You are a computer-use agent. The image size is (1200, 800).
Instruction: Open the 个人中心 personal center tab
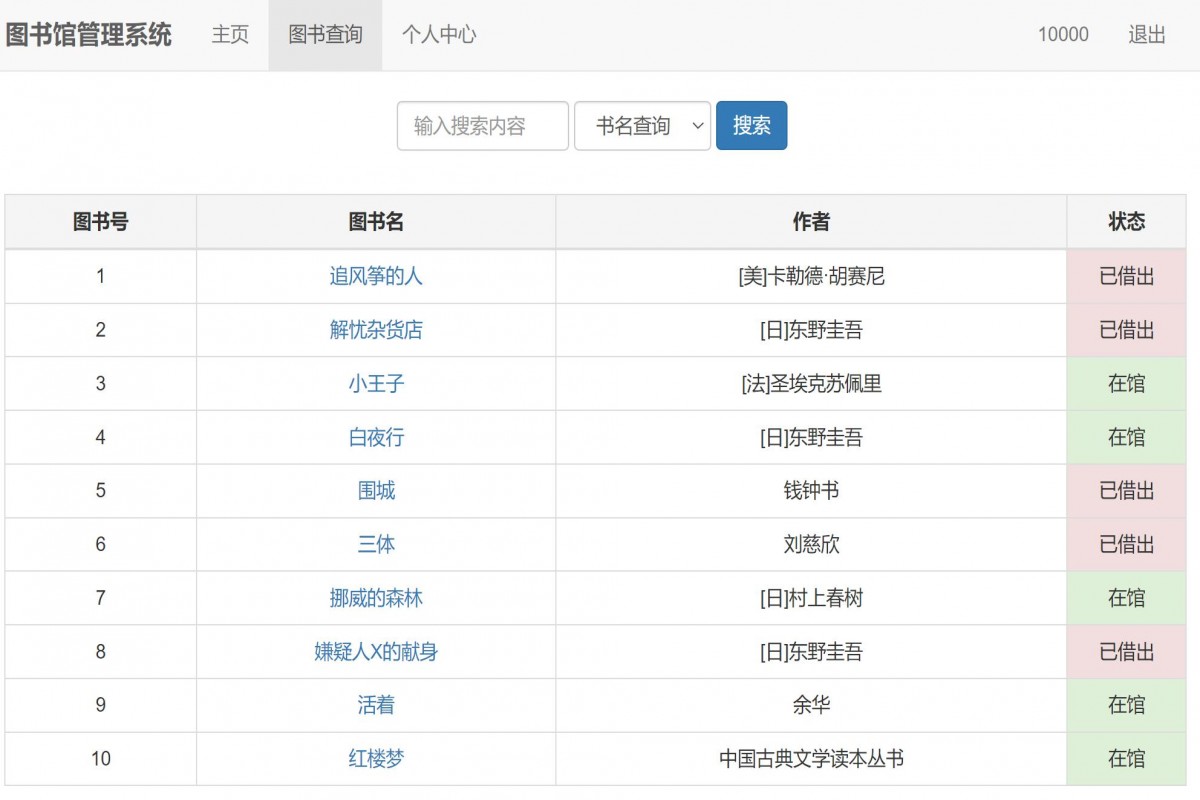(x=438, y=35)
